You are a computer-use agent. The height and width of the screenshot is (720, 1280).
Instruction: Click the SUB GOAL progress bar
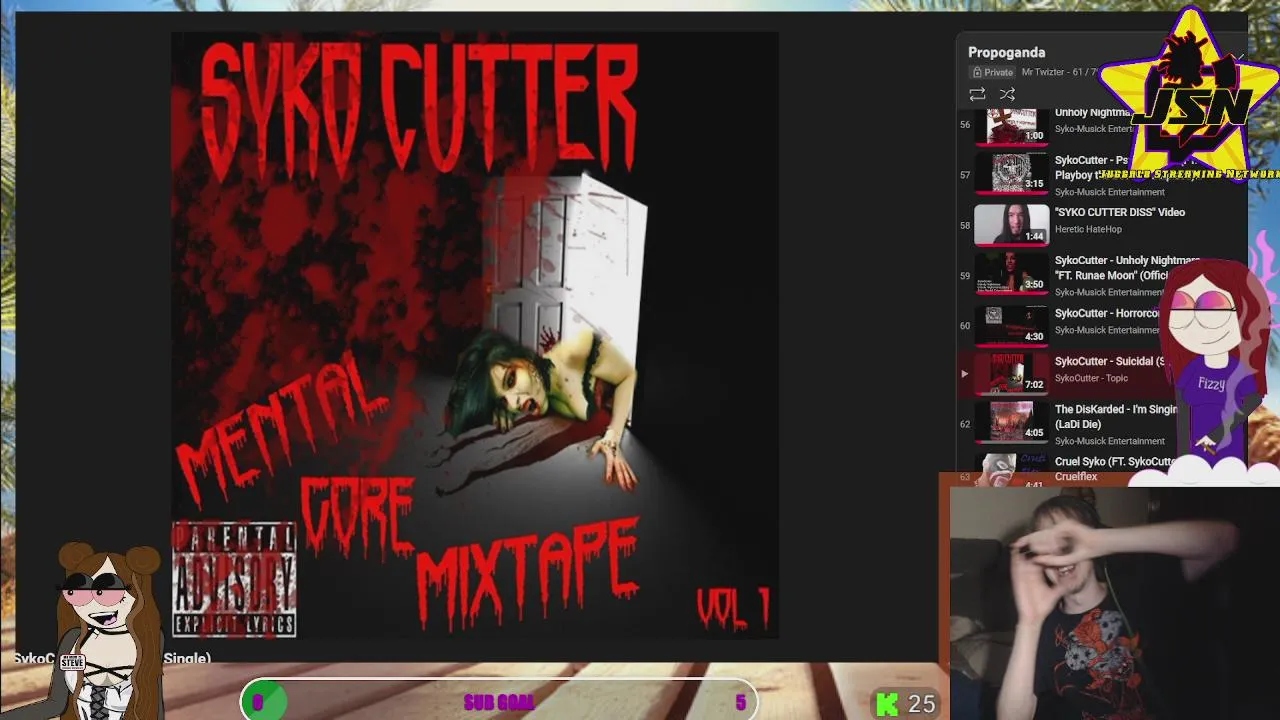tap(499, 702)
